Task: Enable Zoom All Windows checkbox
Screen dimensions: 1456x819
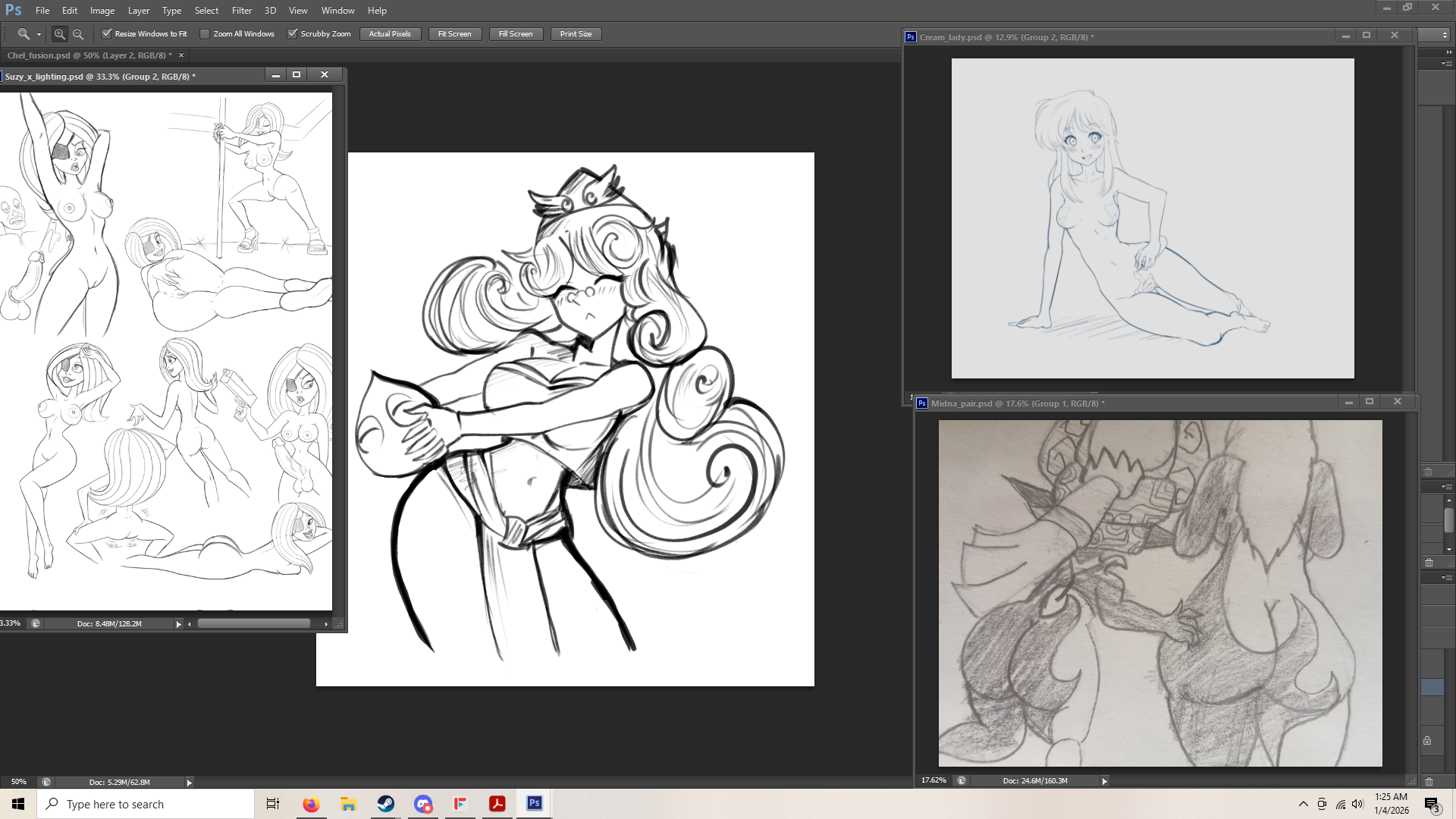Action: click(205, 34)
